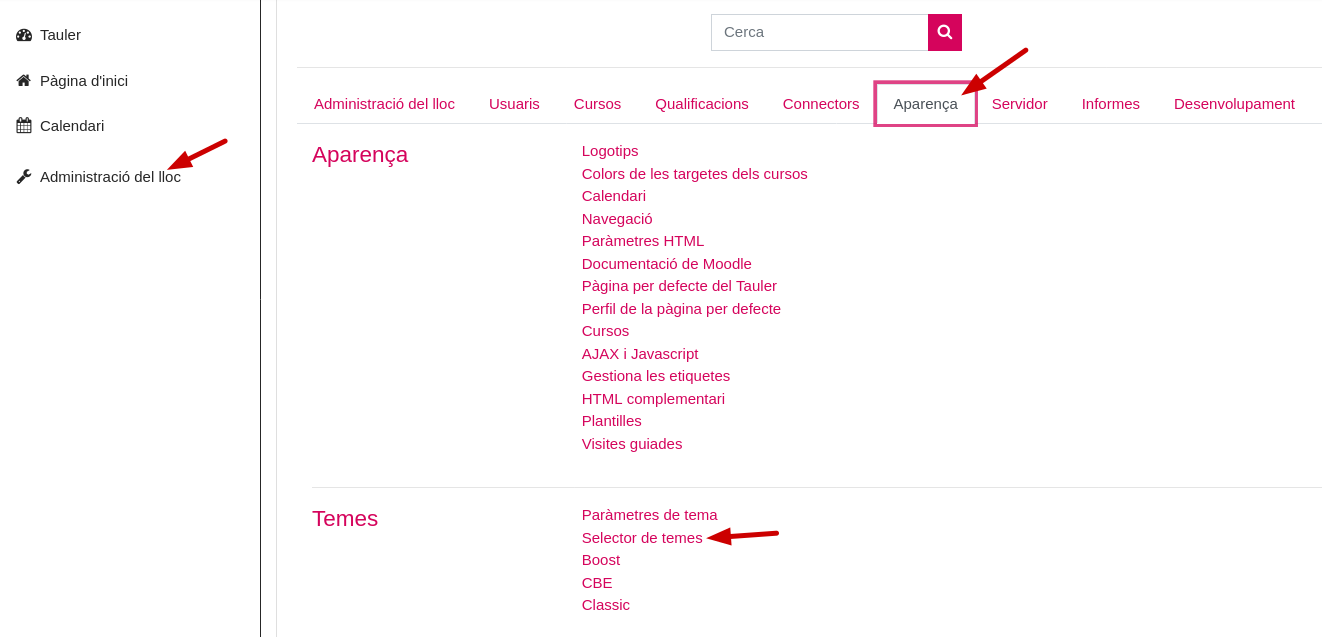Click the magnifier search button
The height and width of the screenshot is (637, 1322).
click(944, 32)
